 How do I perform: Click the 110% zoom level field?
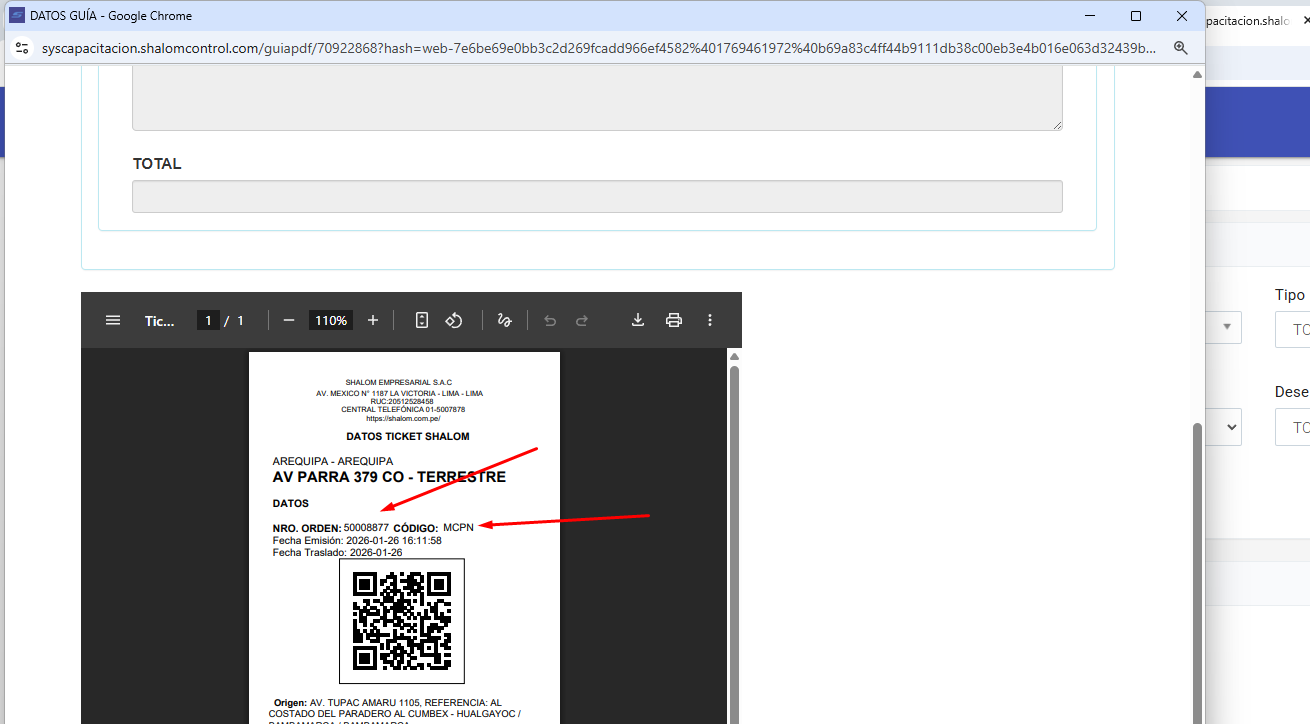point(331,321)
